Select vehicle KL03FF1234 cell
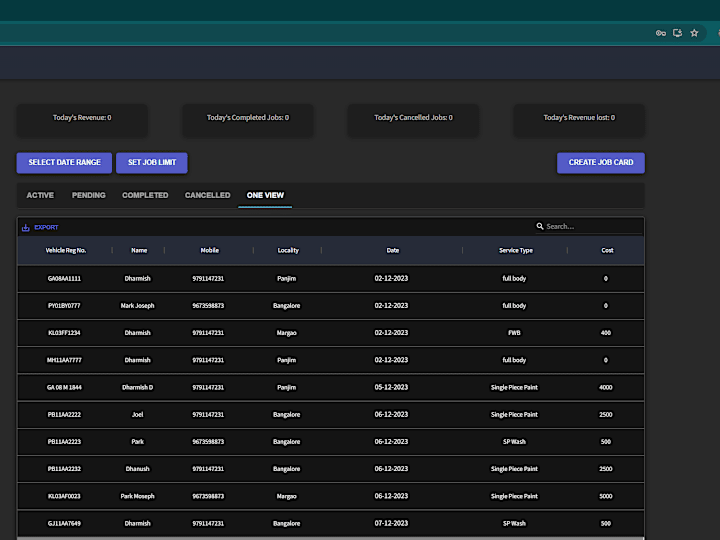Viewport: 720px width, 540px height. (x=64, y=333)
